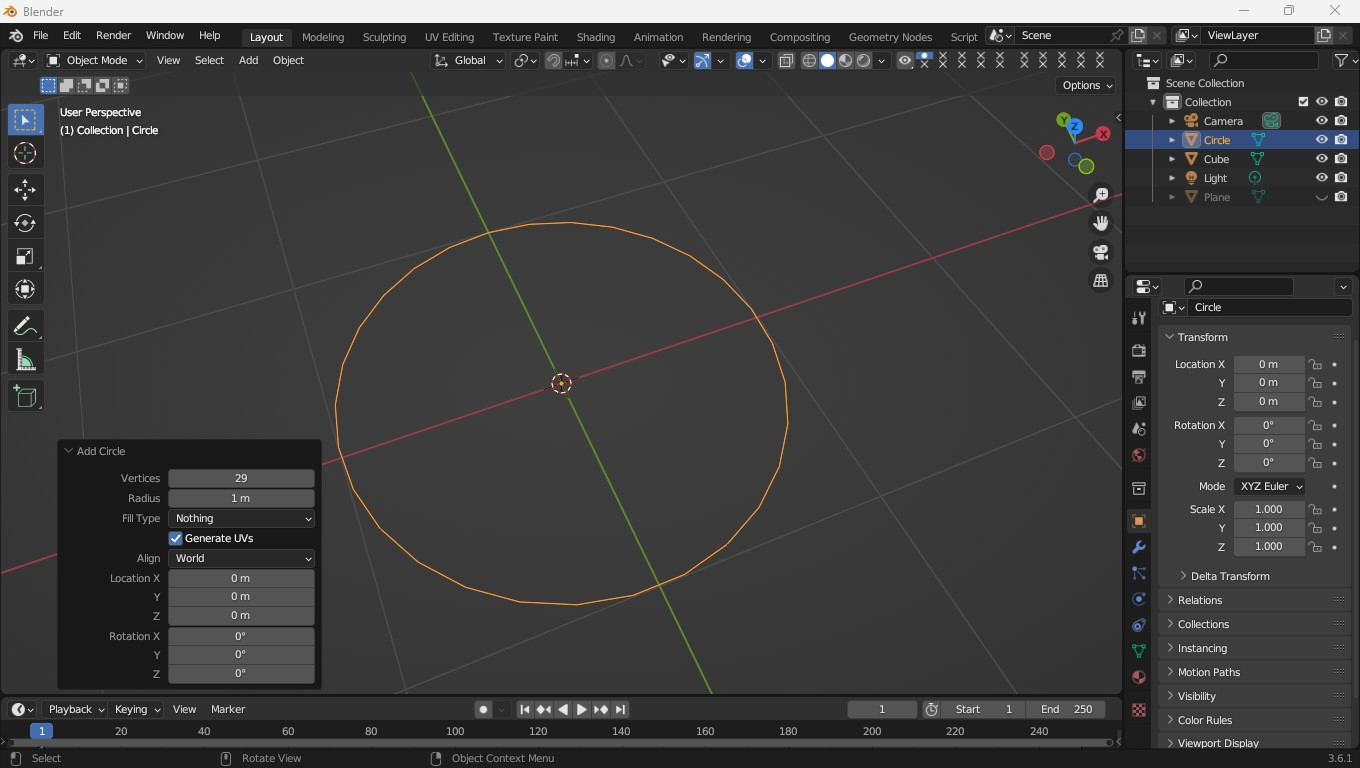This screenshot has width=1360, height=768.
Task: Open the Output properties tab
Action: pyautogui.click(x=1138, y=377)
